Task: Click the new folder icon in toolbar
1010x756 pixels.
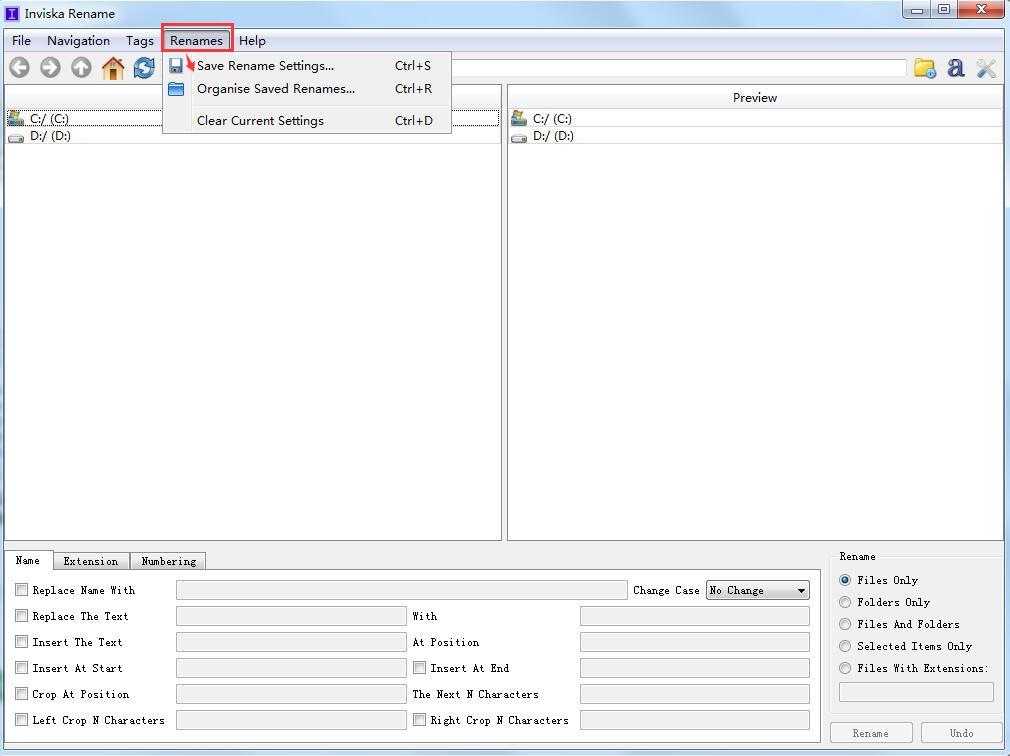Action: (x=925, y=68)
